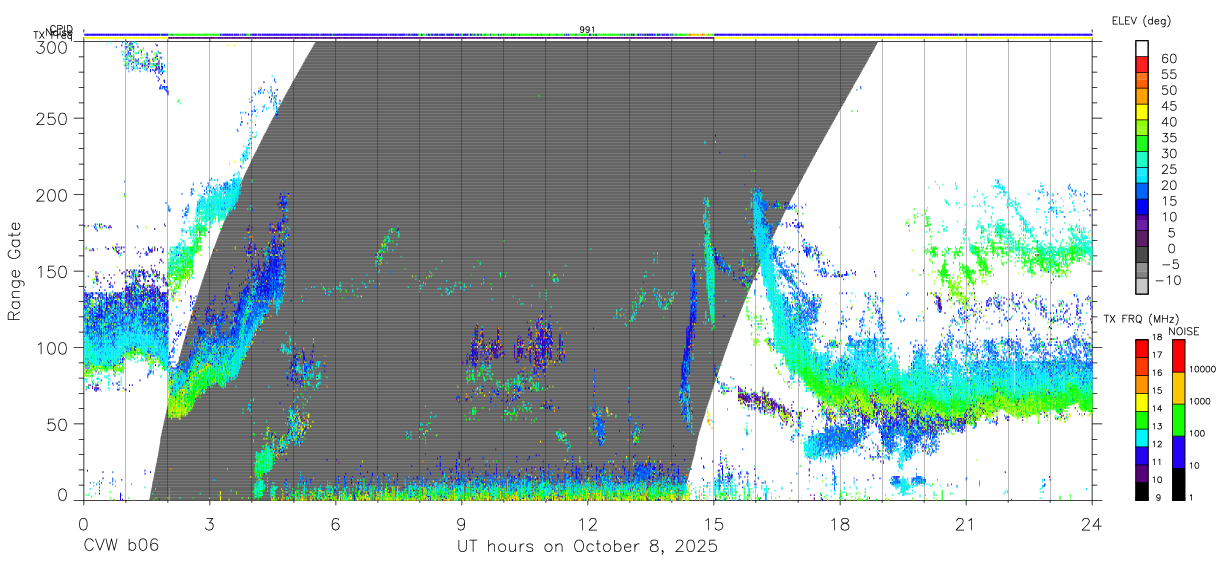Click the 'CVW b06' radar label
The width and height of the screenshot is (1228, 567).
click(x=121, y=547)
